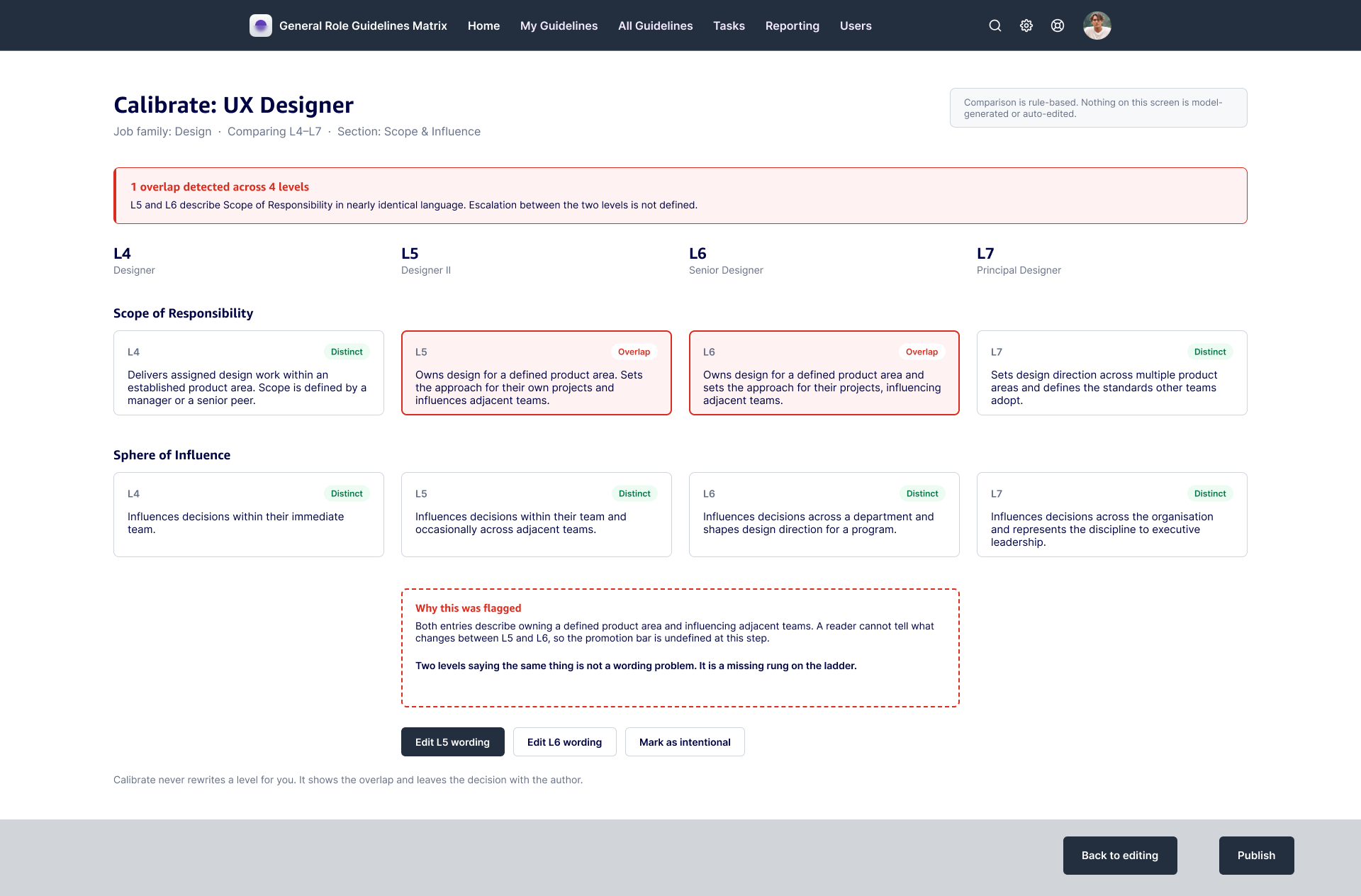The height and width of the screenshot is (896, 1361).
Task: Open the help lifebuoy icon
Action: click(1058, 26)
